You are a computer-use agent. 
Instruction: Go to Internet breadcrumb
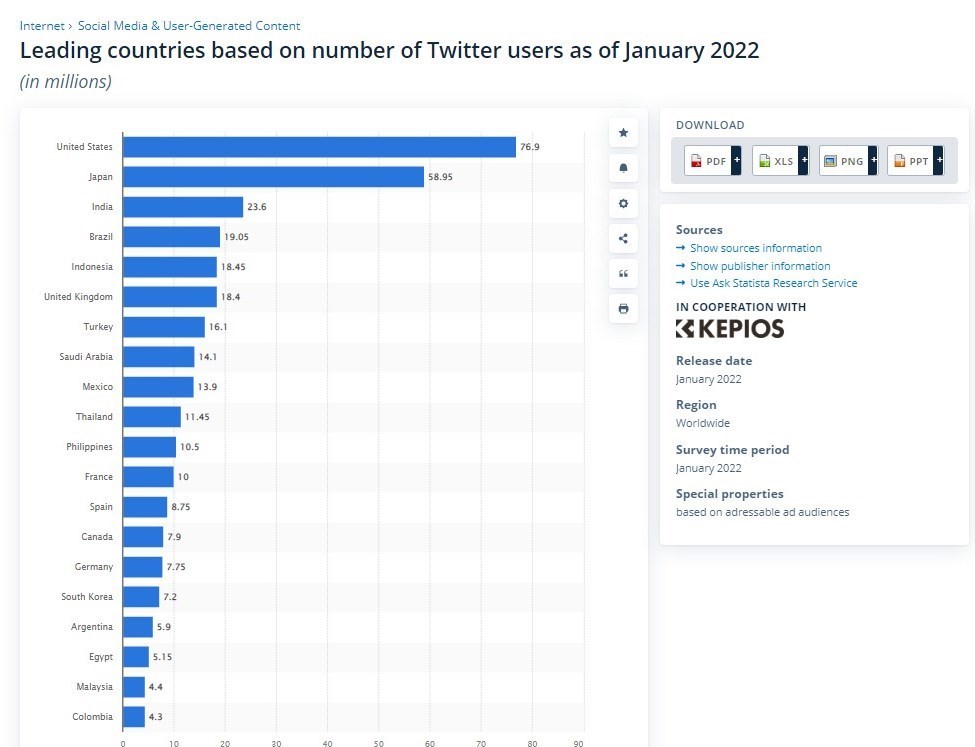point(42,26)
